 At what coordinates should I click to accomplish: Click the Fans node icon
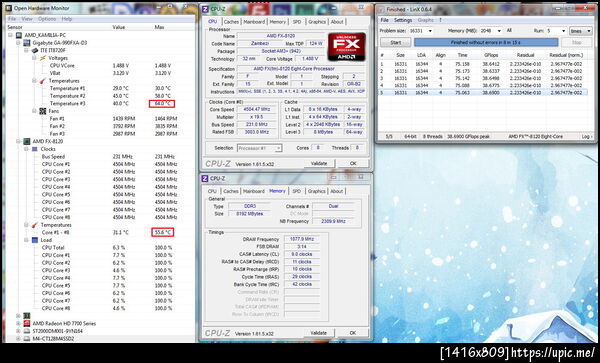tap(42, 111)
